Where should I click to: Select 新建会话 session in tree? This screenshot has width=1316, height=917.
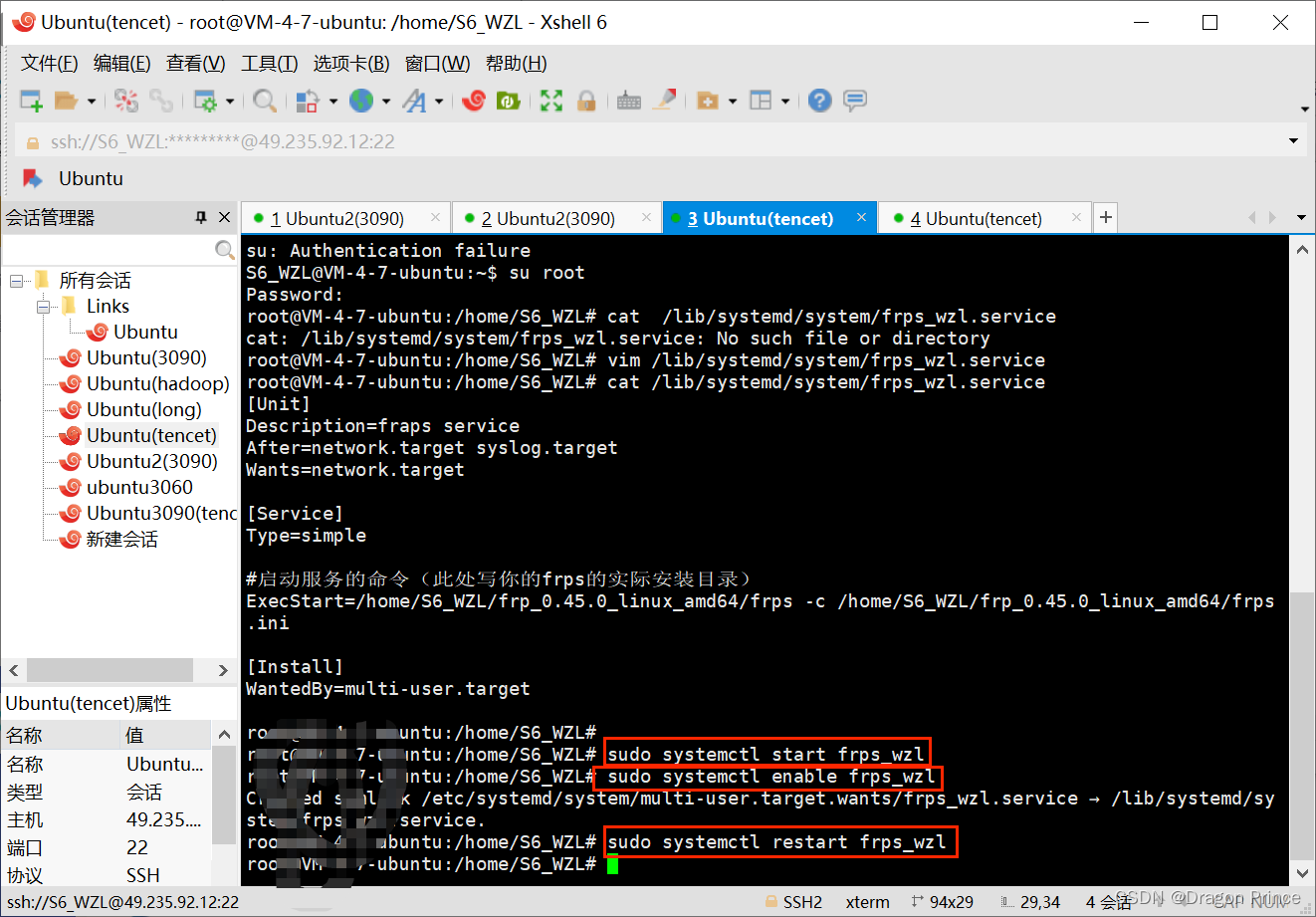121,539
